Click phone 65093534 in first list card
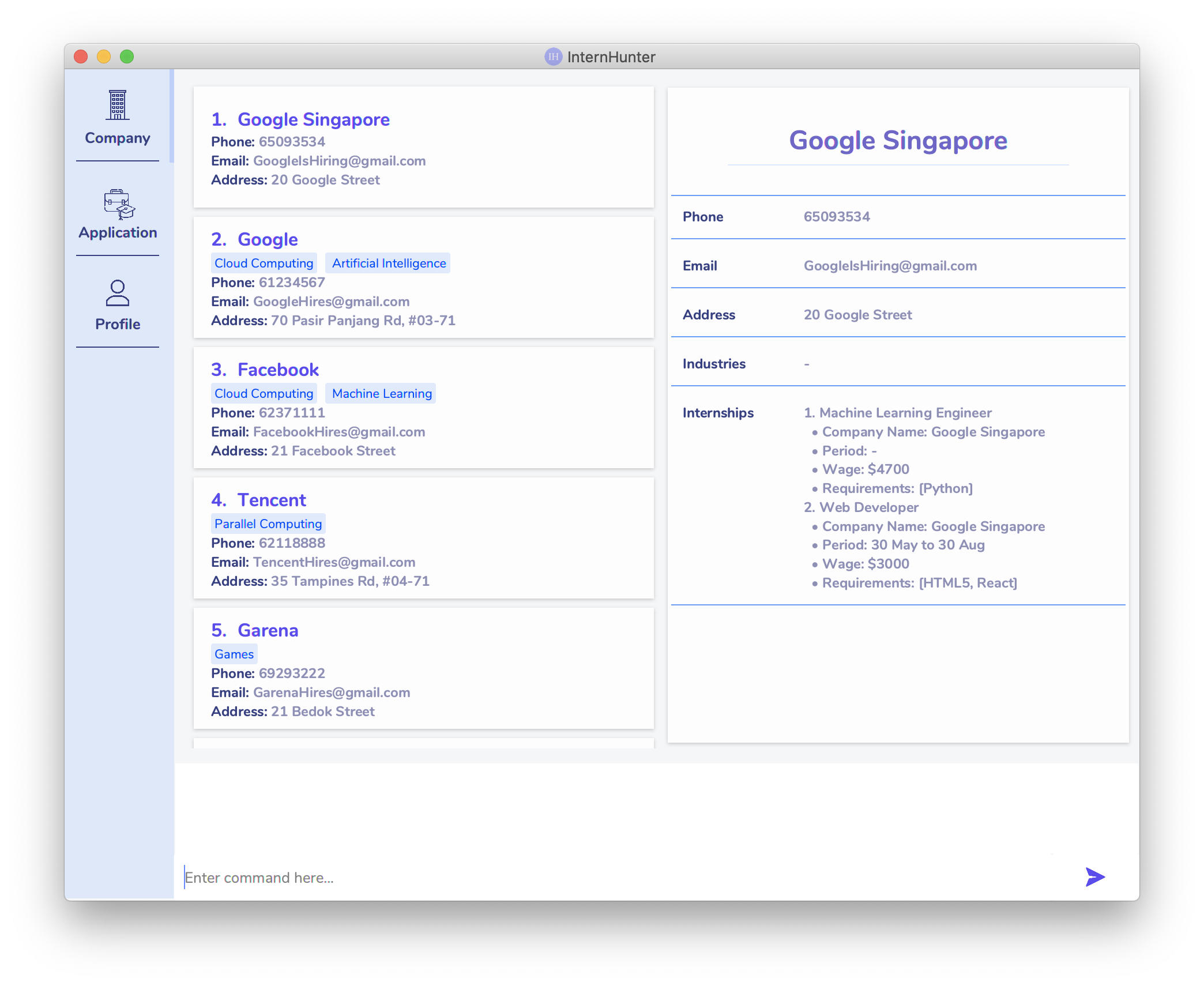The image size is (1204, 986). click(x=292, y=142)
